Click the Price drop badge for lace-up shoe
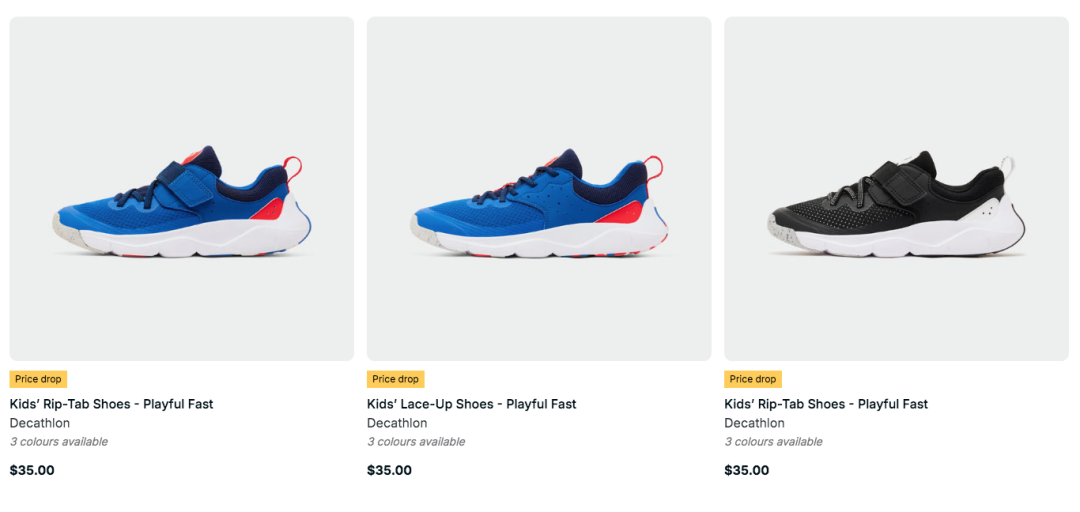1080x512 pixels. click(x=395, y=379)
